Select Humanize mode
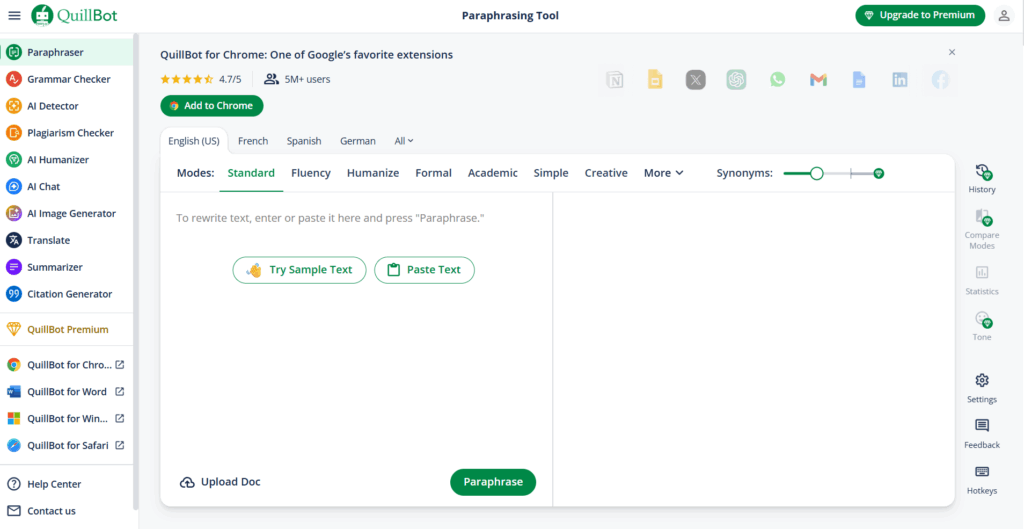The height and width of the screenshot is (529, 1024). [373, 173]
